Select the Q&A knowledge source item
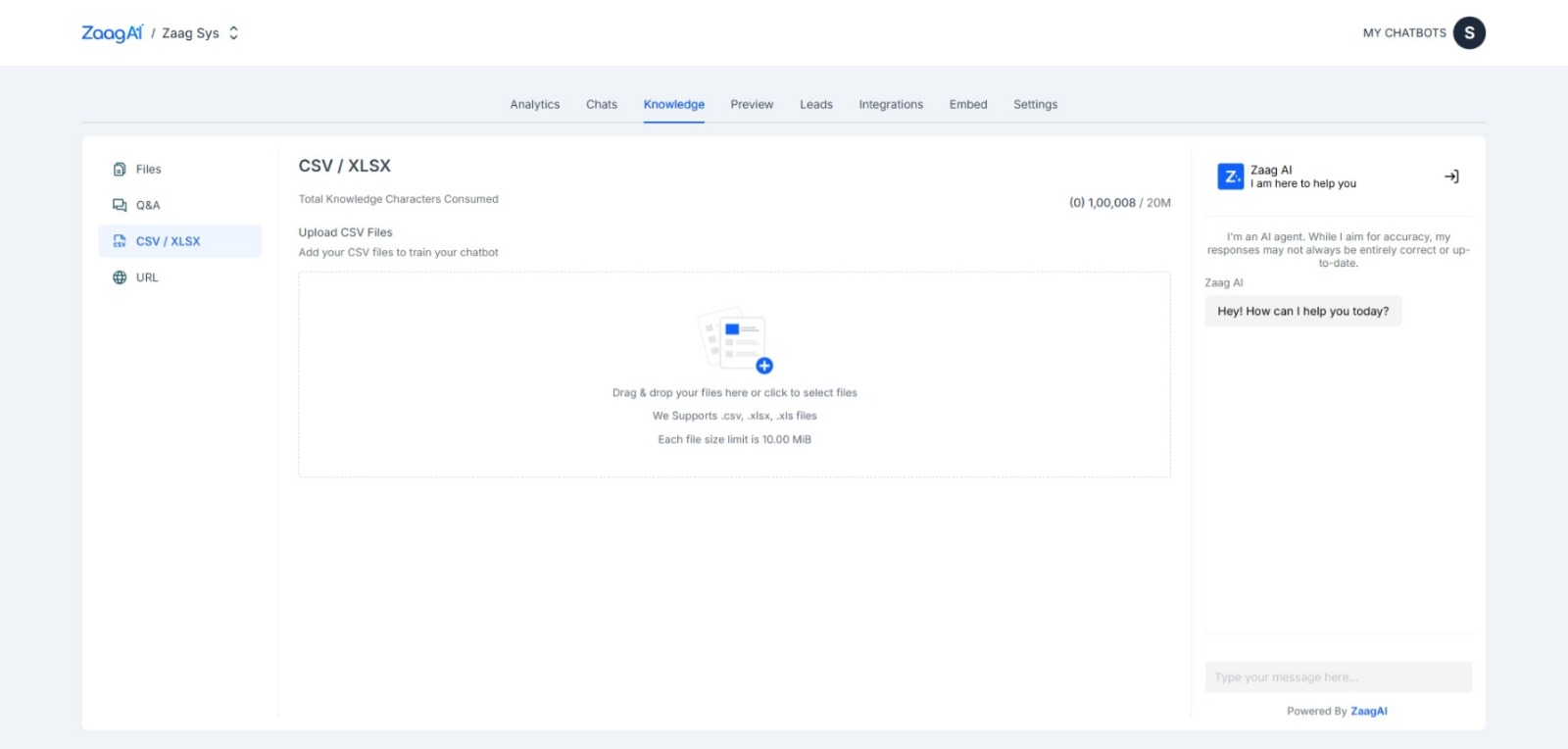The width and height of the screenshot is (1568, 749). (x=148, y=206)
